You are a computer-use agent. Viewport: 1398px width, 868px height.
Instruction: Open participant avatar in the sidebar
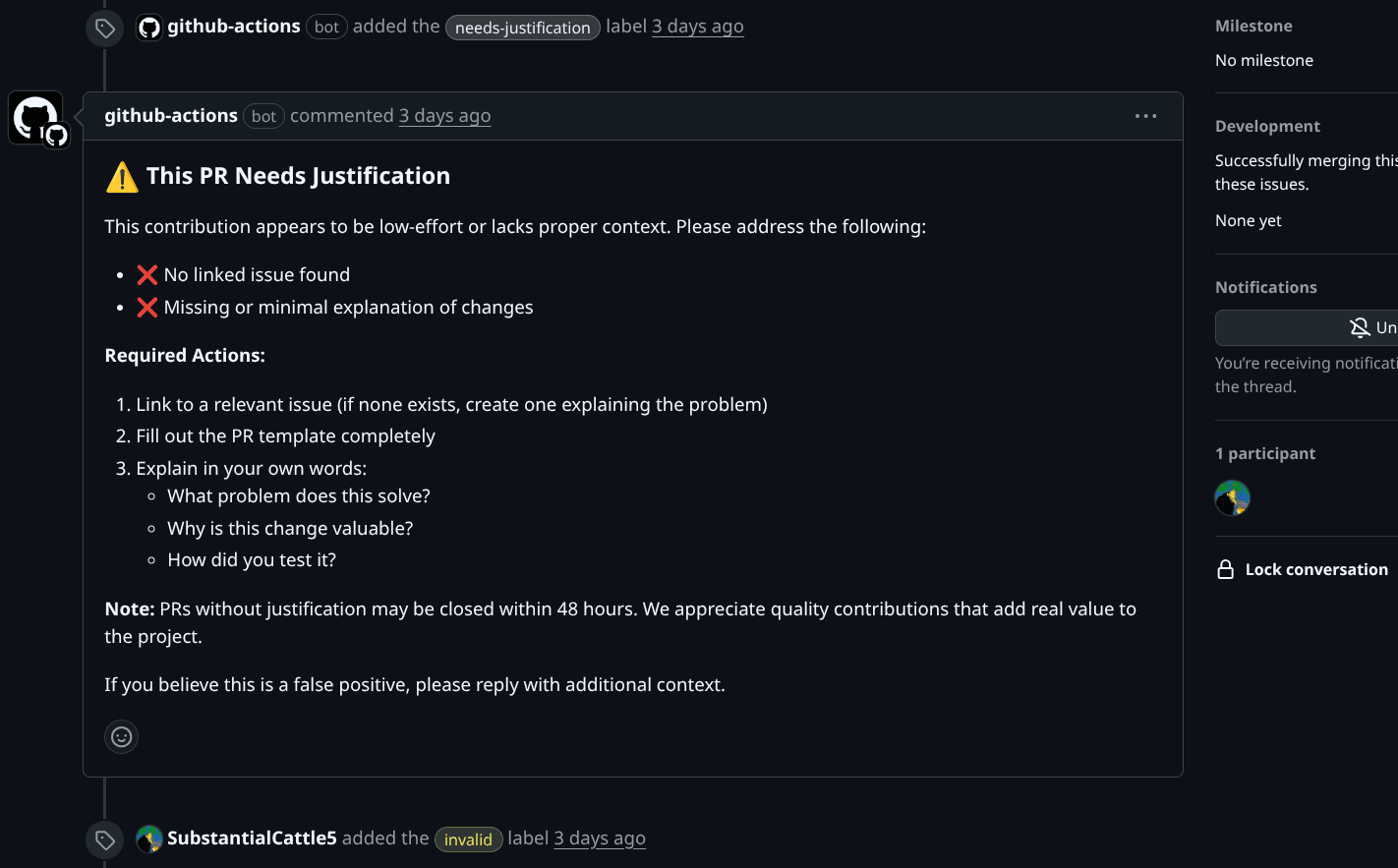1232,497
